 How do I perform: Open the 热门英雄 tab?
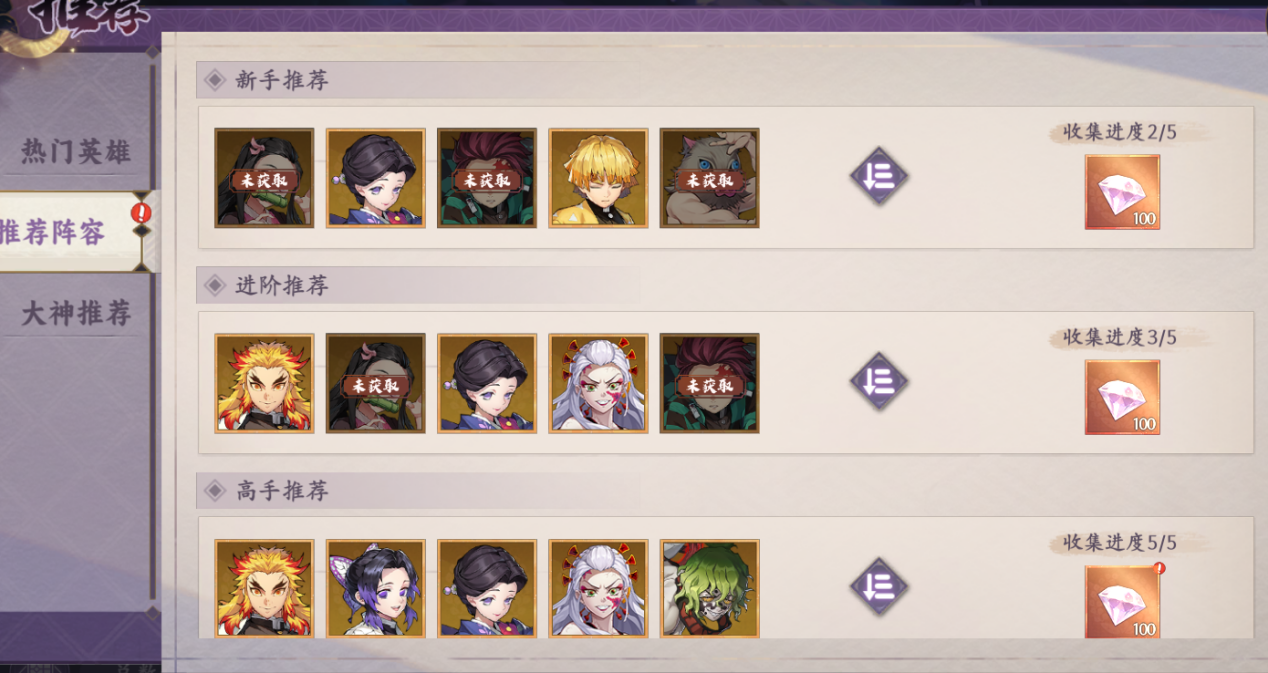click(76, 152)
